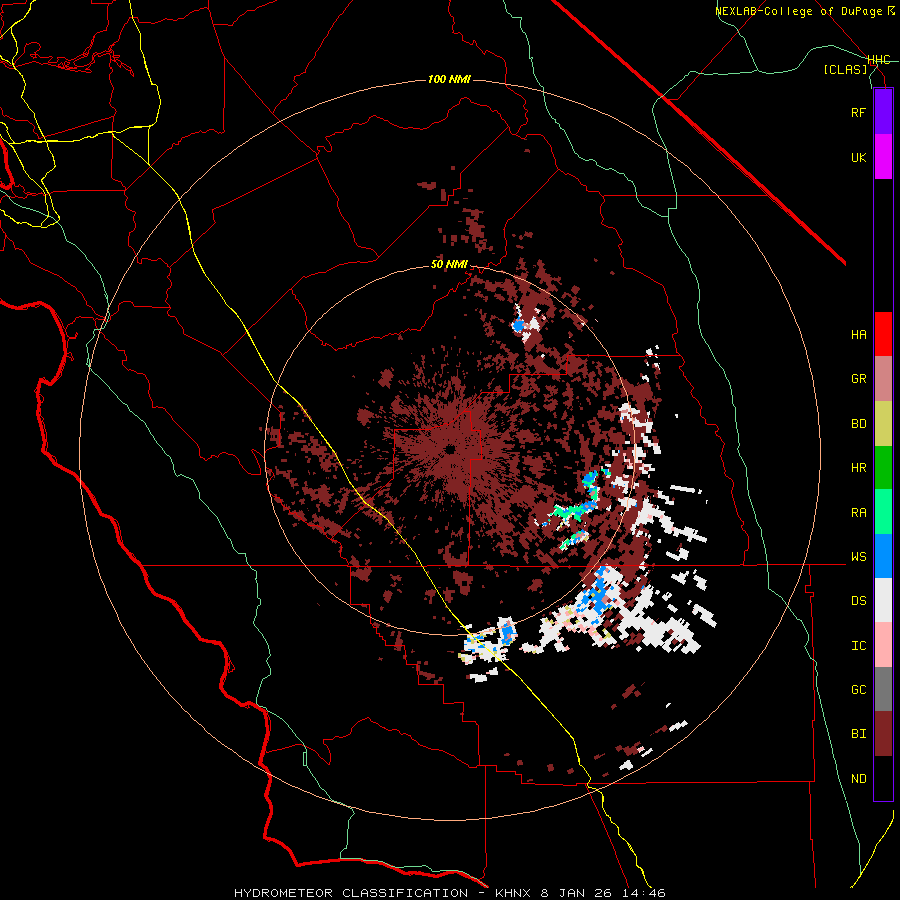
Task: Click the DS white legend swatch
Action: tap(883, 600)
